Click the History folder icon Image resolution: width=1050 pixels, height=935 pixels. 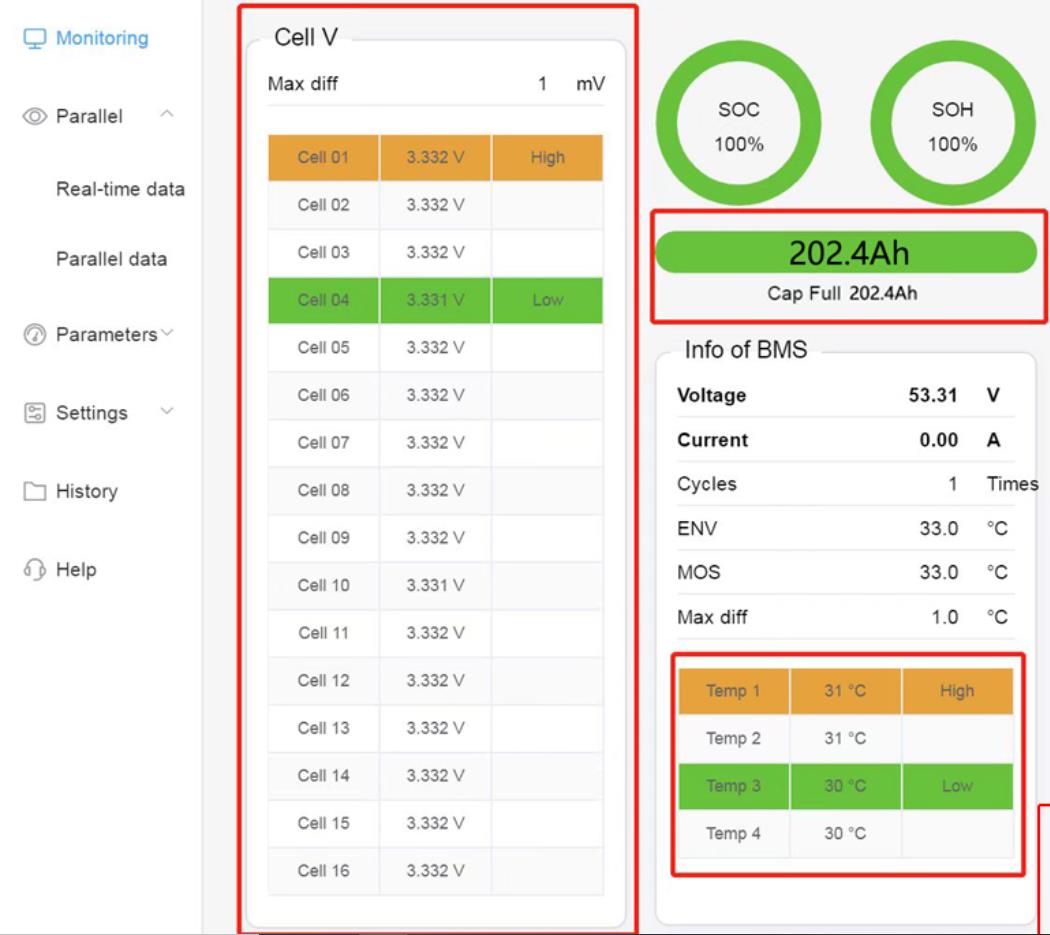tap(35, 492)
